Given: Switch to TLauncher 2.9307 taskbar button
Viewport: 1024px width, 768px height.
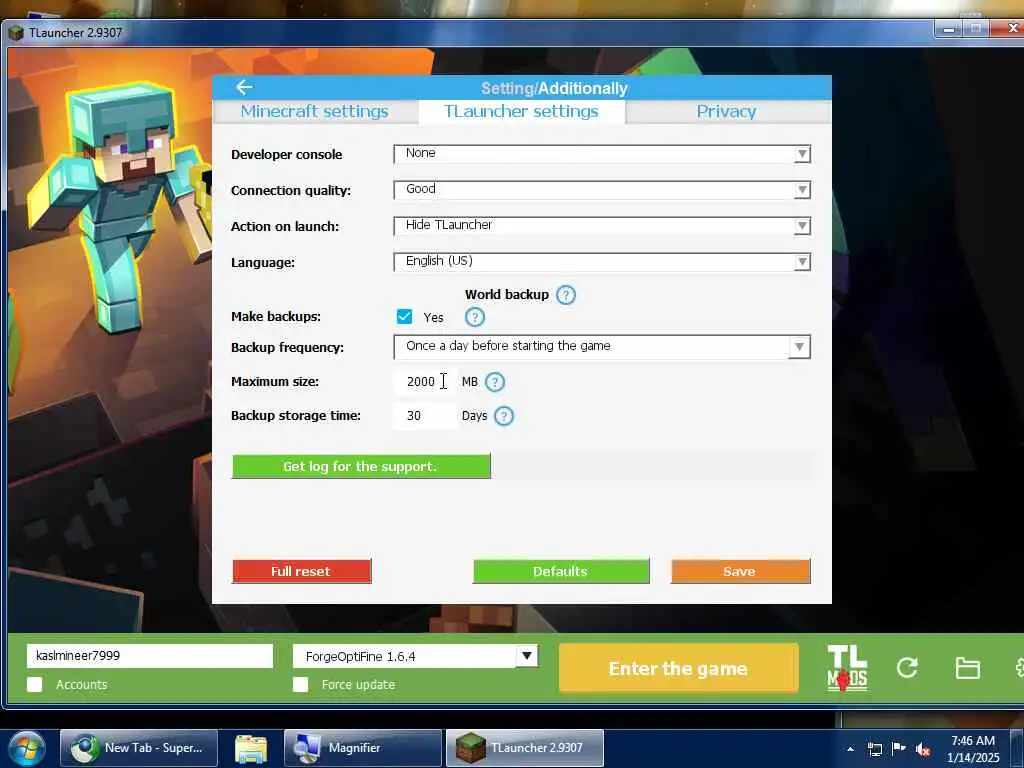Looking at the screenshot, I should coord(524,748).
